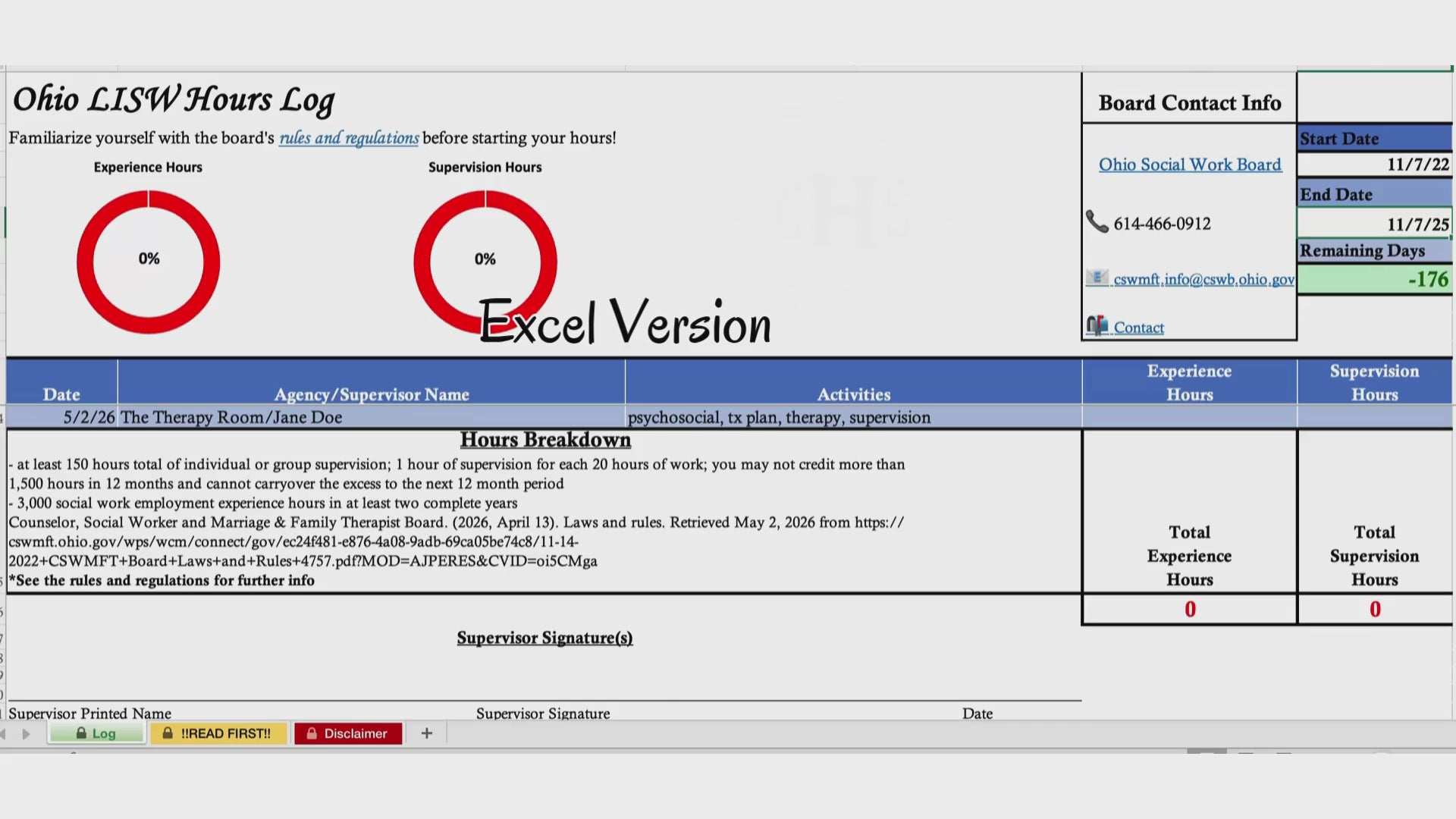
Task: Select the Hours Breakdown heading
Action: click(545, 440)
